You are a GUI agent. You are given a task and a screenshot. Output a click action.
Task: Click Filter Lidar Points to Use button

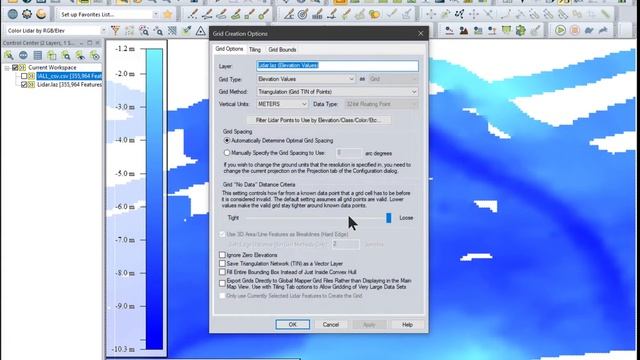coord(318,120)
